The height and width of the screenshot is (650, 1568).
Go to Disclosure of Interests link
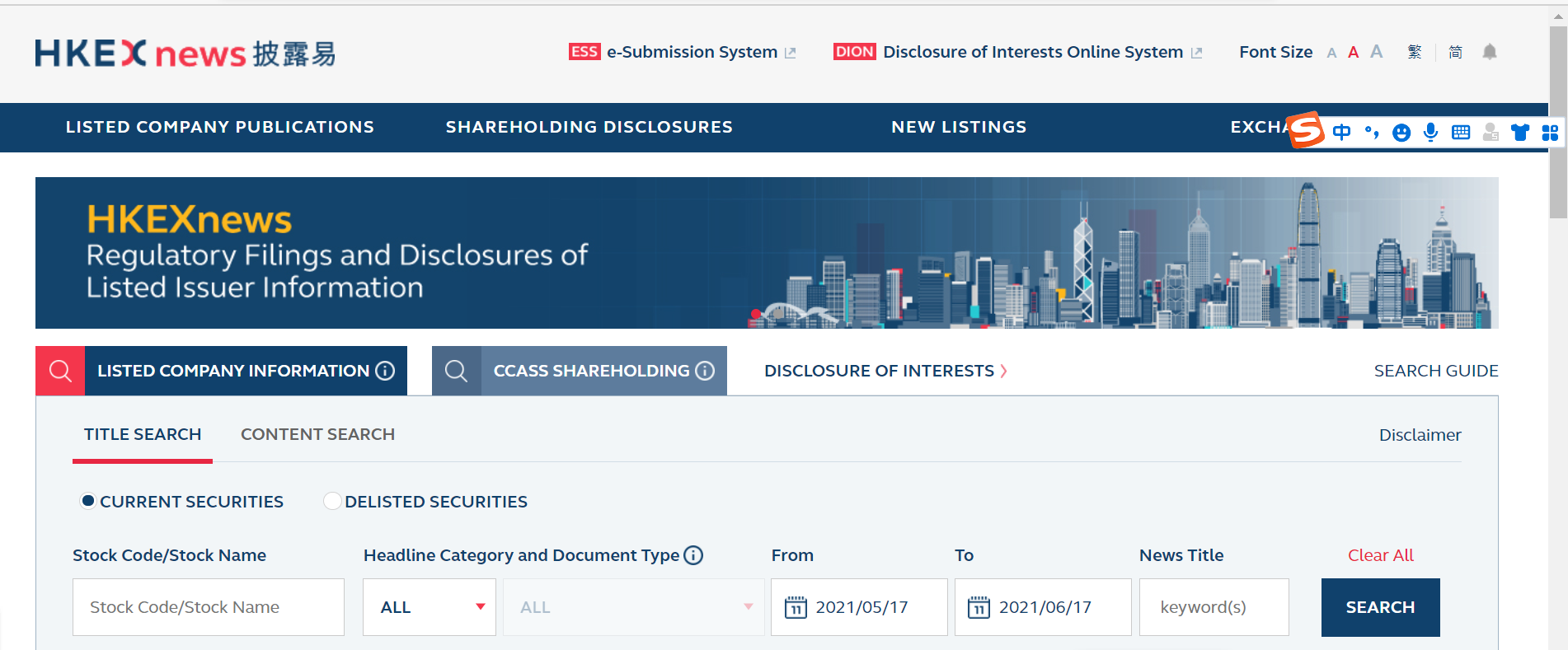tap(886, 371)
